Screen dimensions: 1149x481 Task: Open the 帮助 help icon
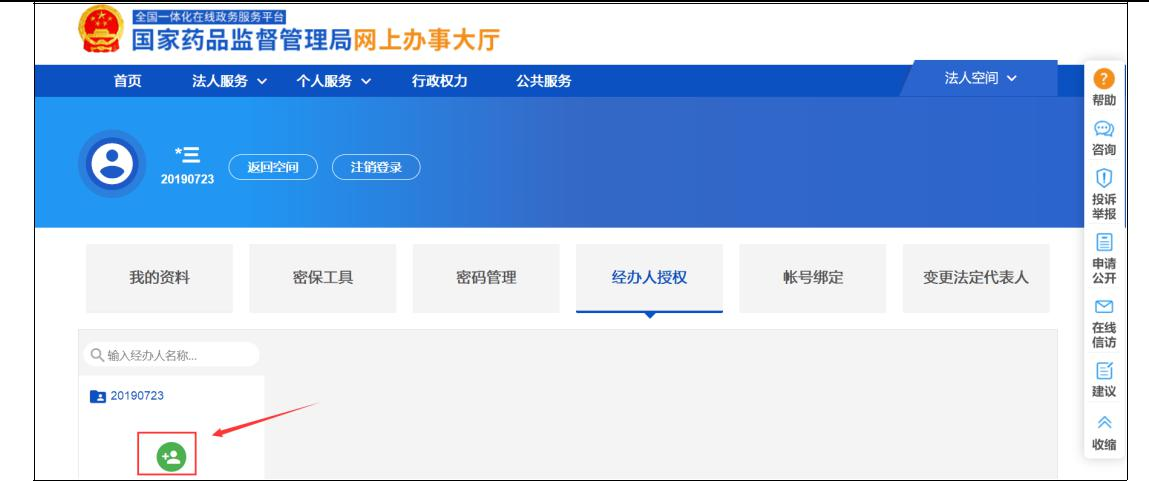click(1104, 80)
